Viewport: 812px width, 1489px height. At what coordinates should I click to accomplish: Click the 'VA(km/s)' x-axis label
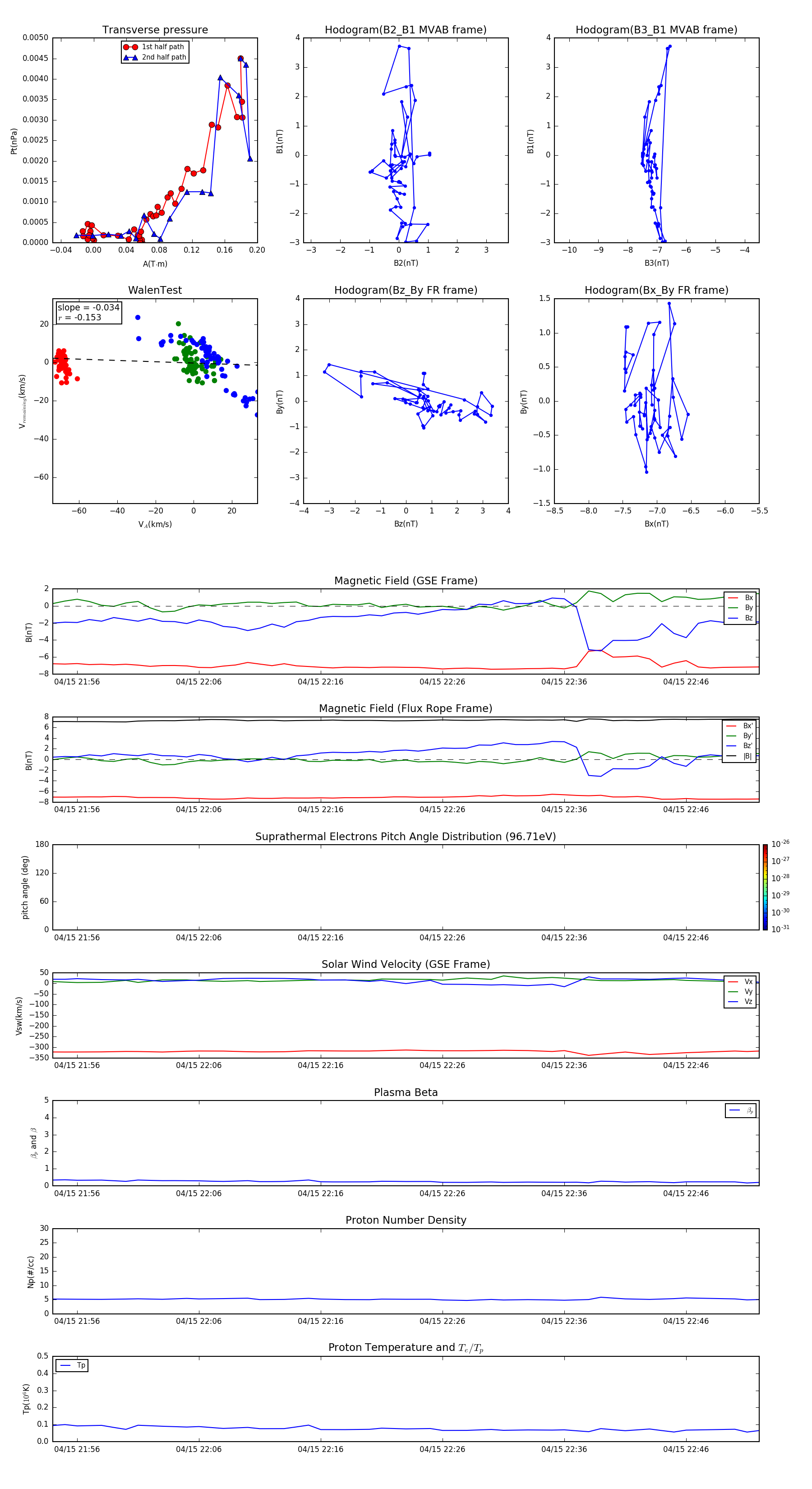[155, 524]
